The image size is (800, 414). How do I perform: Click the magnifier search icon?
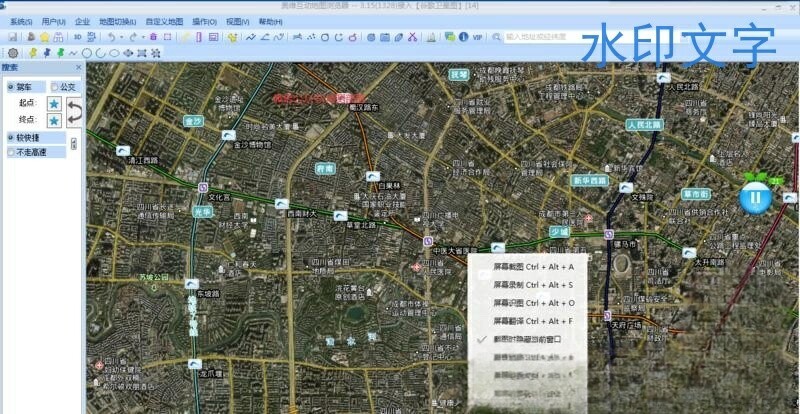tap(496, 37)
